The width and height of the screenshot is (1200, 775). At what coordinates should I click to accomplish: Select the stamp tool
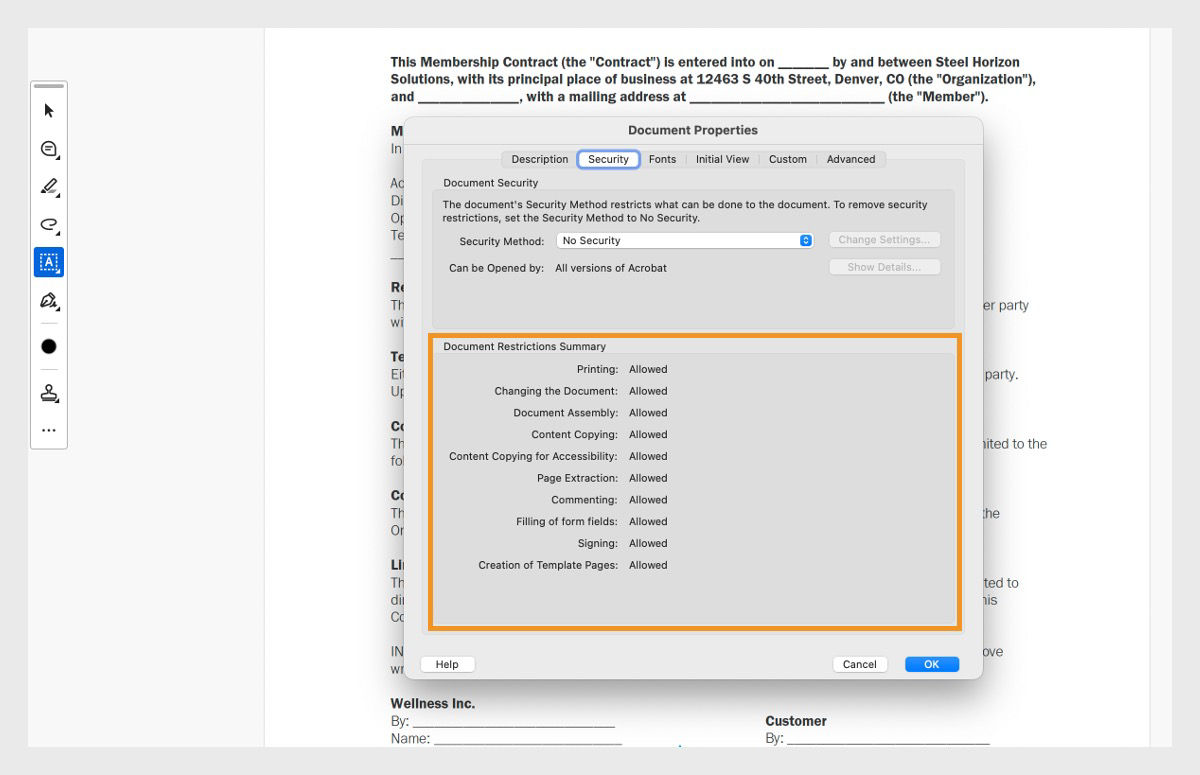47,392
